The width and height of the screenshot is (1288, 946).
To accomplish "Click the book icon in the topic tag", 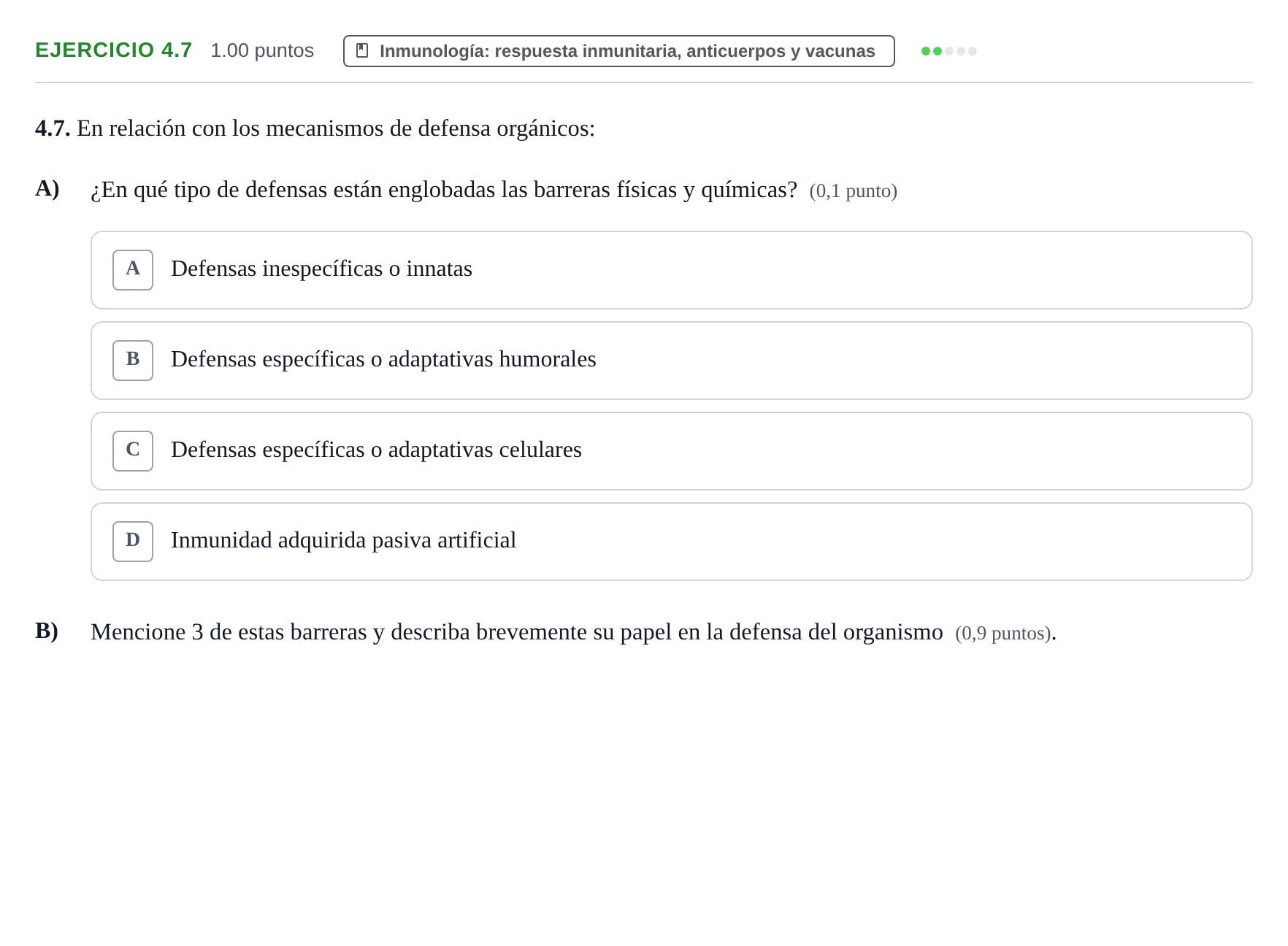I will pos(362,51).
